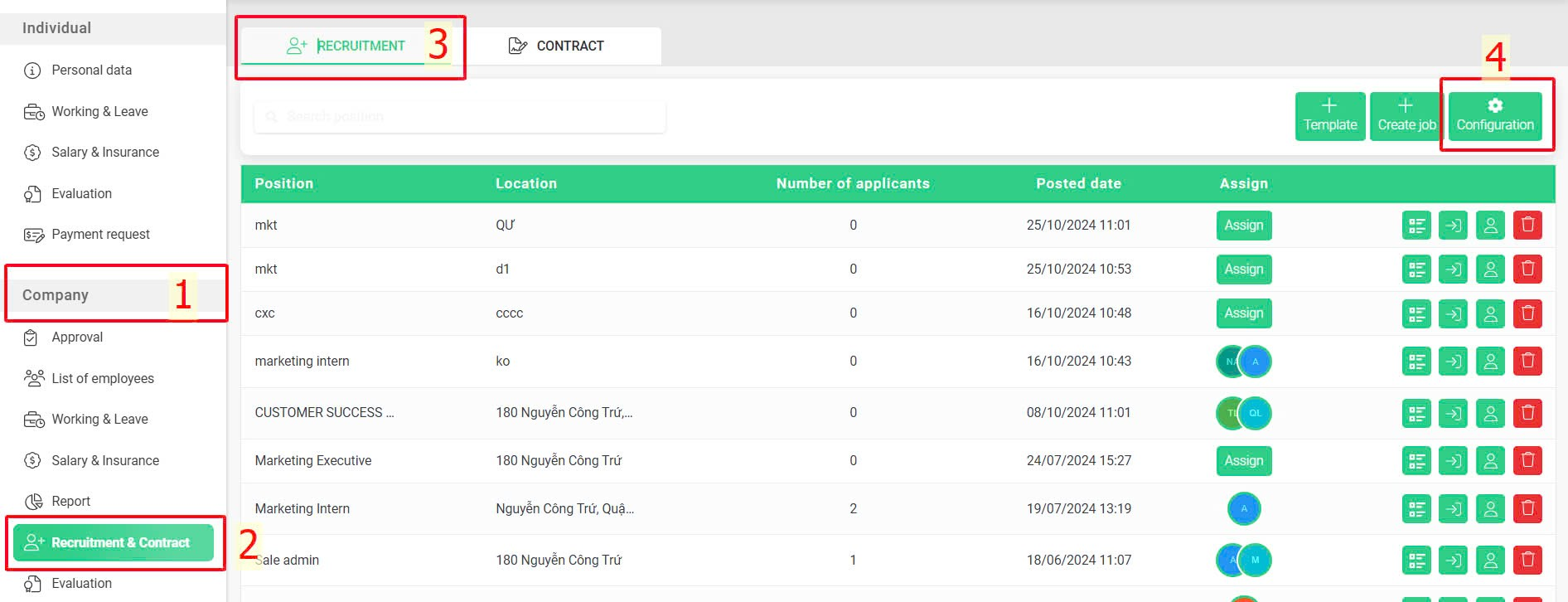Open list detail icon for marketing intern ko row
The width and height of the screenshot is (1568, 602).
1416,362
